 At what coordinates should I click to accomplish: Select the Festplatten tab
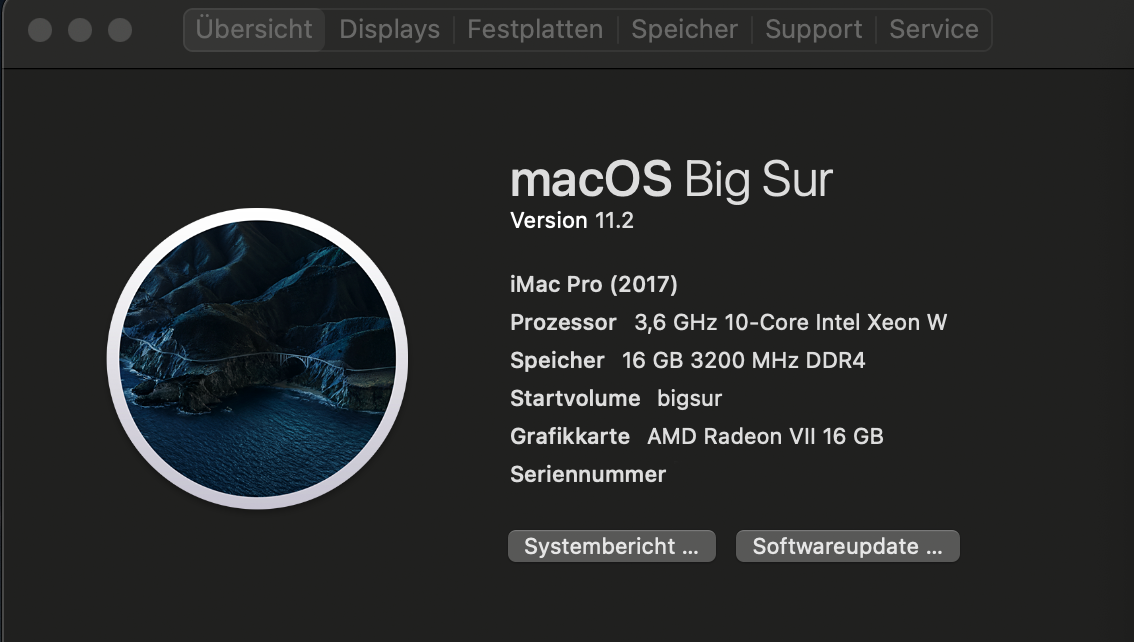pos(535,30)
